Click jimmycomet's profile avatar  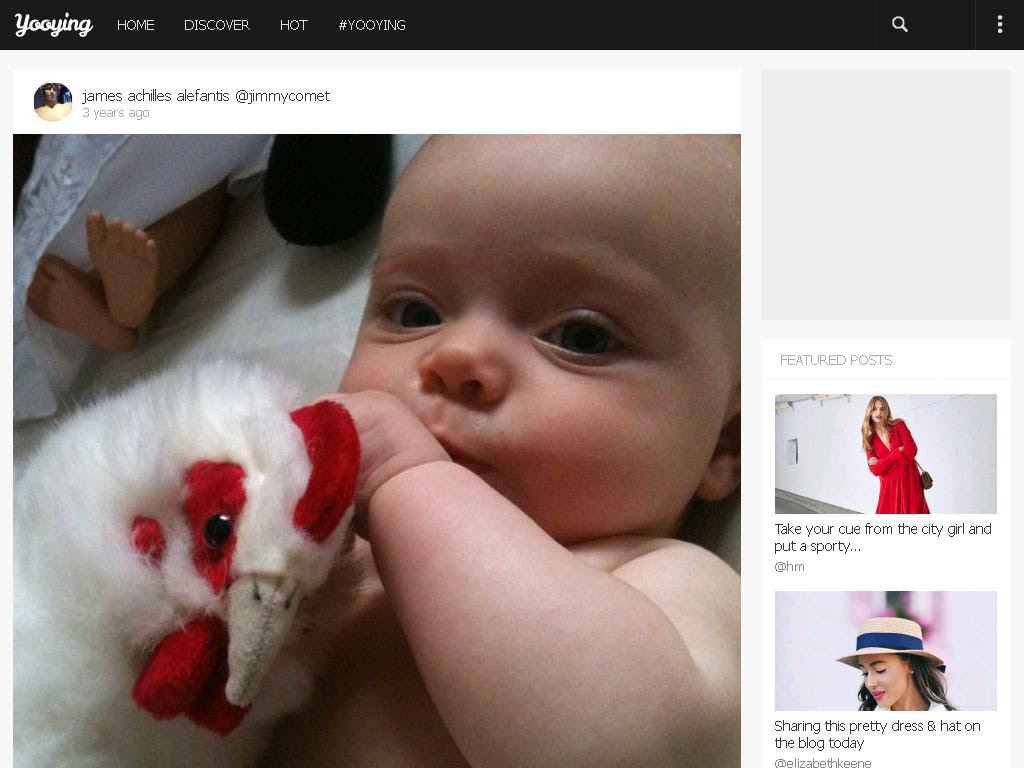coord(53,102)
